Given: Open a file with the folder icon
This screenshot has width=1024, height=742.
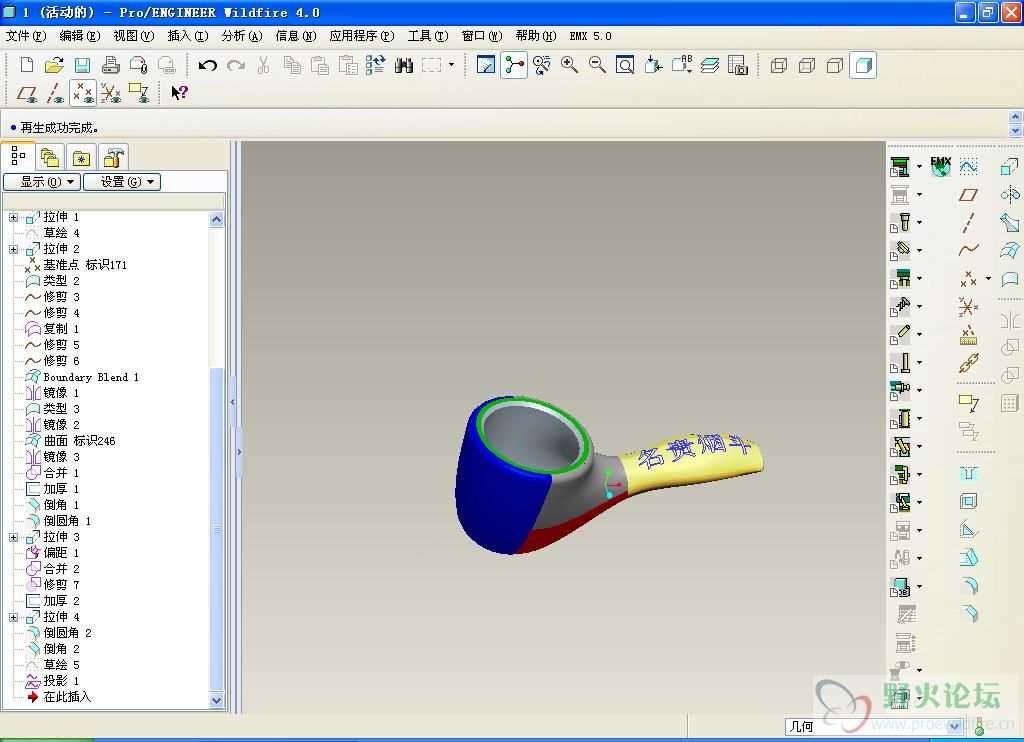Looking at the screenshot, I should click(x=54, y=65).
